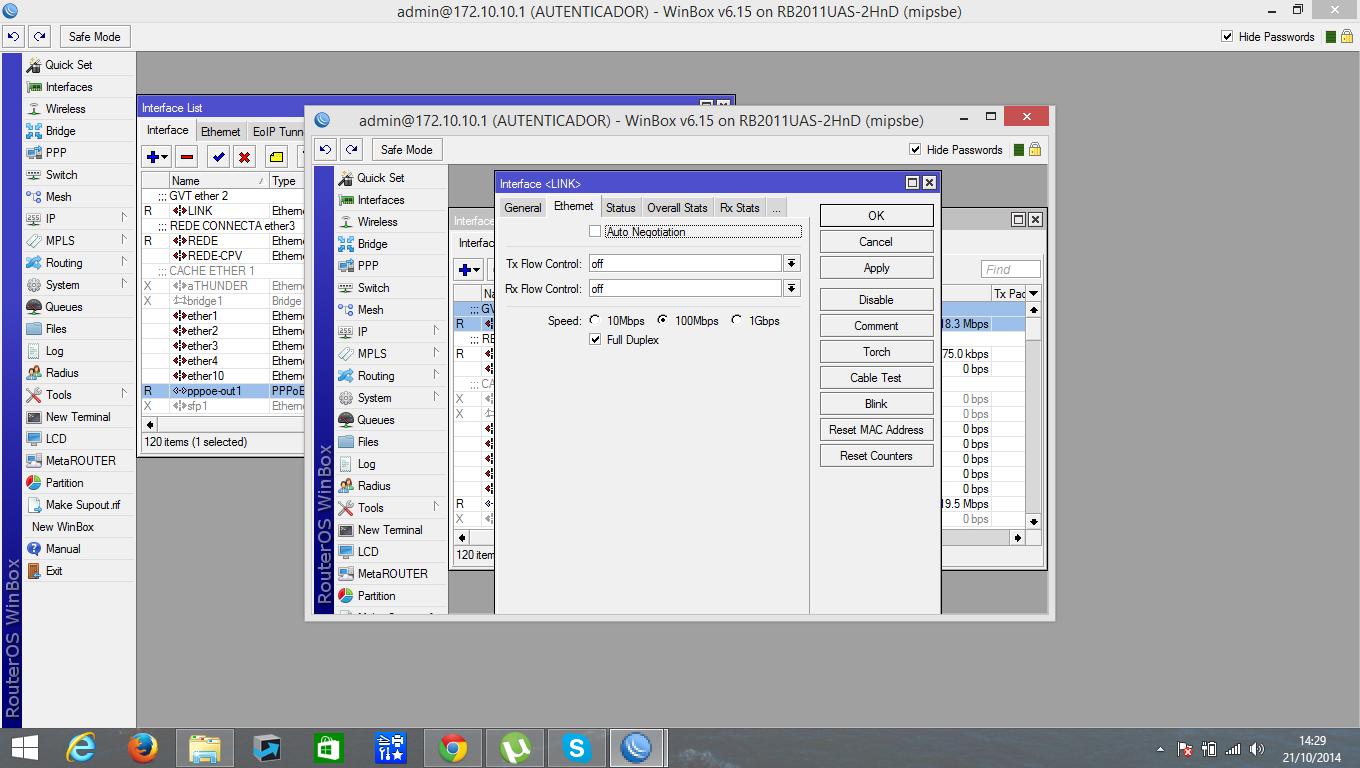The height and width of the screenshot is (768, 1360).
Task: Click the yellow comment note icon
Action: pos(276,157)
